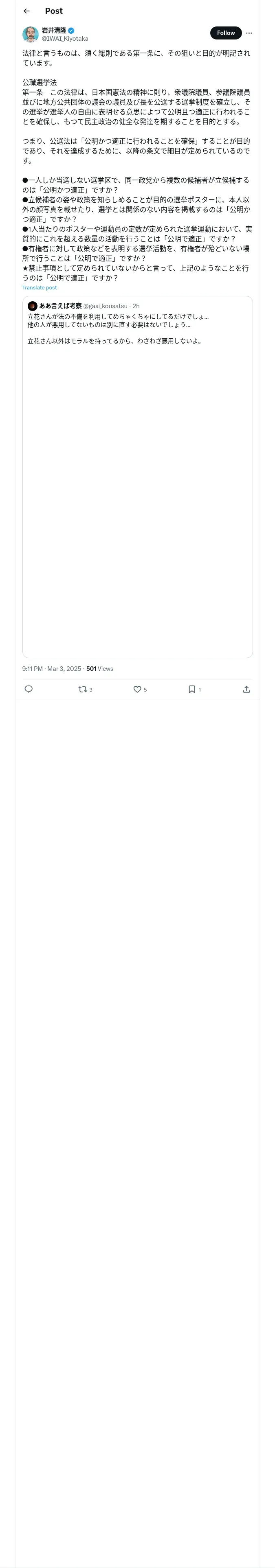This screenshot has width=275, height=1568.
Task: Click the Post header title
Action: pyautogui.click(x=54, y=11)
